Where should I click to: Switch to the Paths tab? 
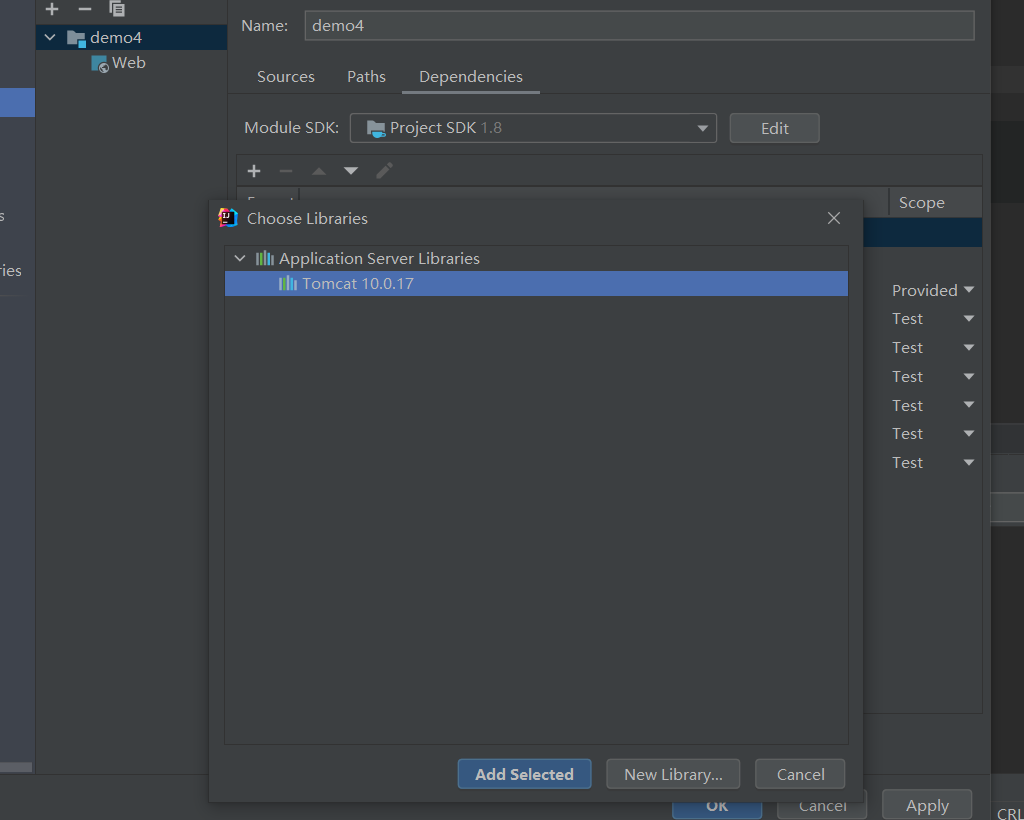(366, 76)
